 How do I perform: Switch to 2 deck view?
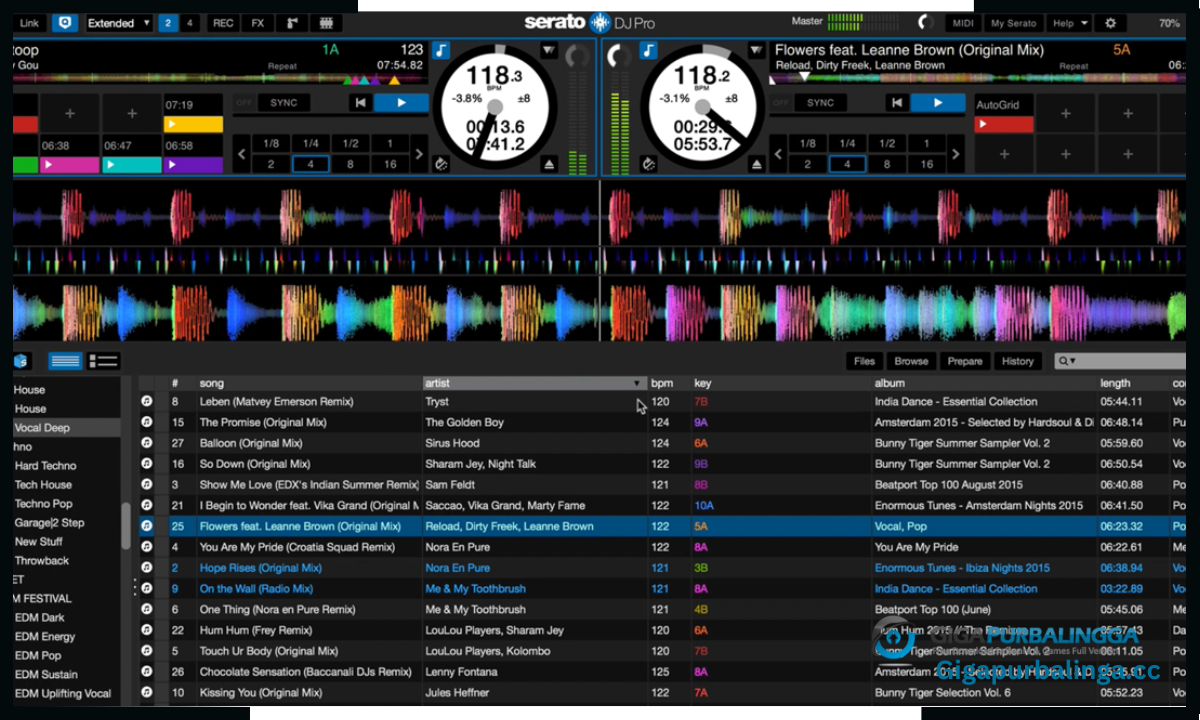pos(168,22)
